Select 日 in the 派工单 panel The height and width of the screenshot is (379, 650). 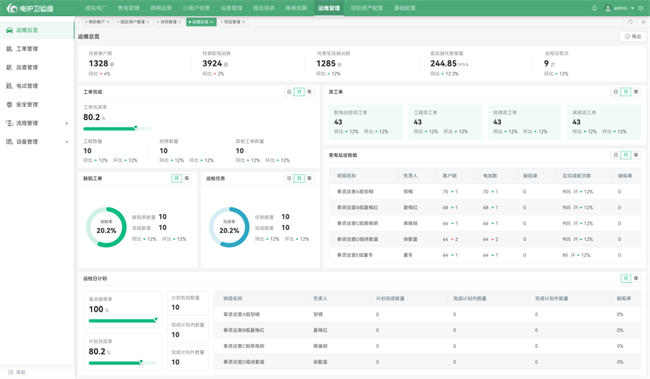616,92
